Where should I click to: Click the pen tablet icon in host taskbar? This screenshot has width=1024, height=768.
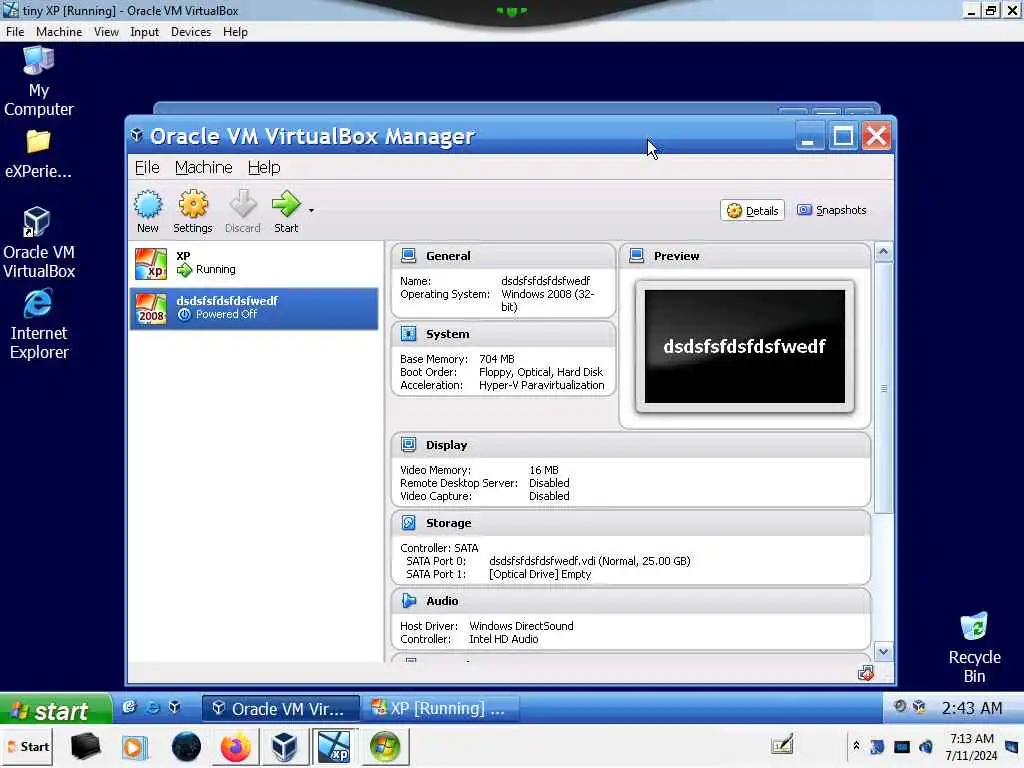782,745
